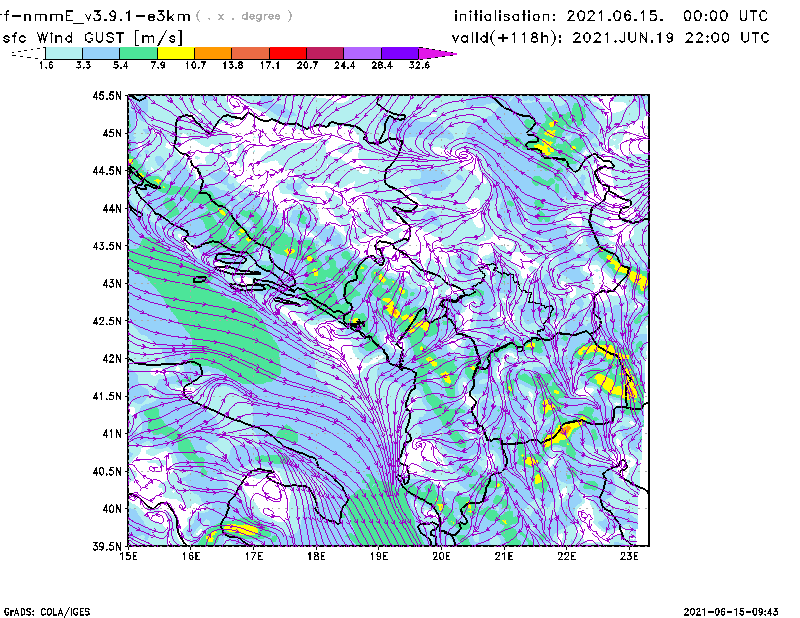Click the green 5.4–7.9 legend swatch
The image size is (800, 618).
coord(138,53)
